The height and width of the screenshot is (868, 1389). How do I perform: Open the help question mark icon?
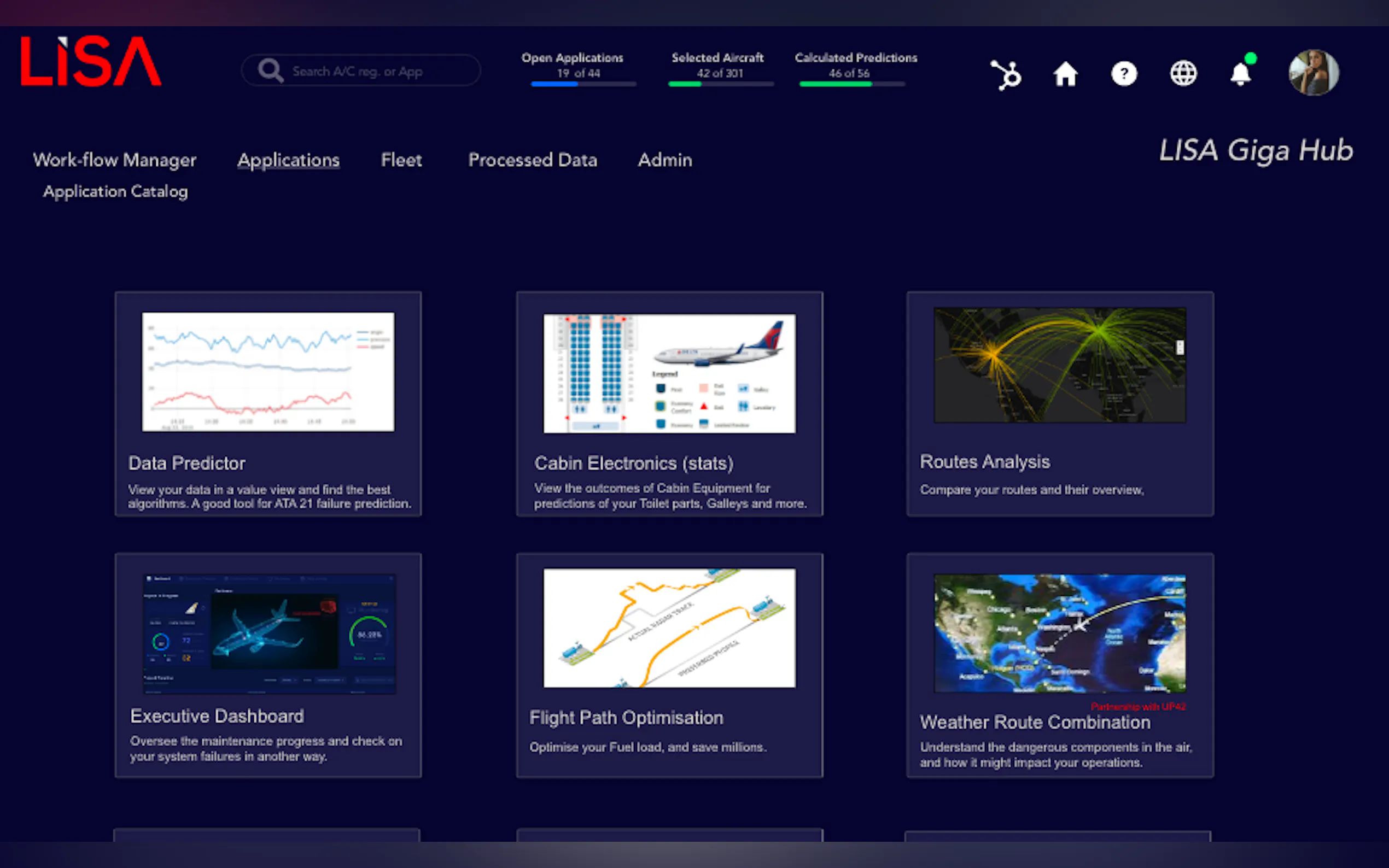[1124, 74]
